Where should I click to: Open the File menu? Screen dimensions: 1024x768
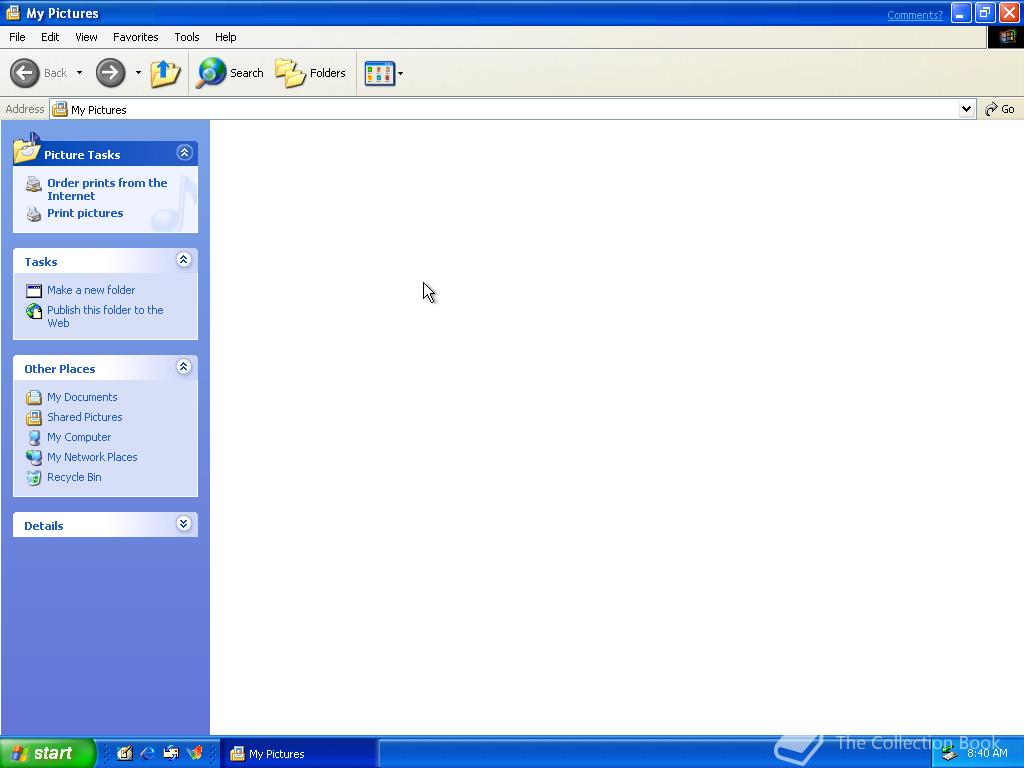(x=17, y=37)
